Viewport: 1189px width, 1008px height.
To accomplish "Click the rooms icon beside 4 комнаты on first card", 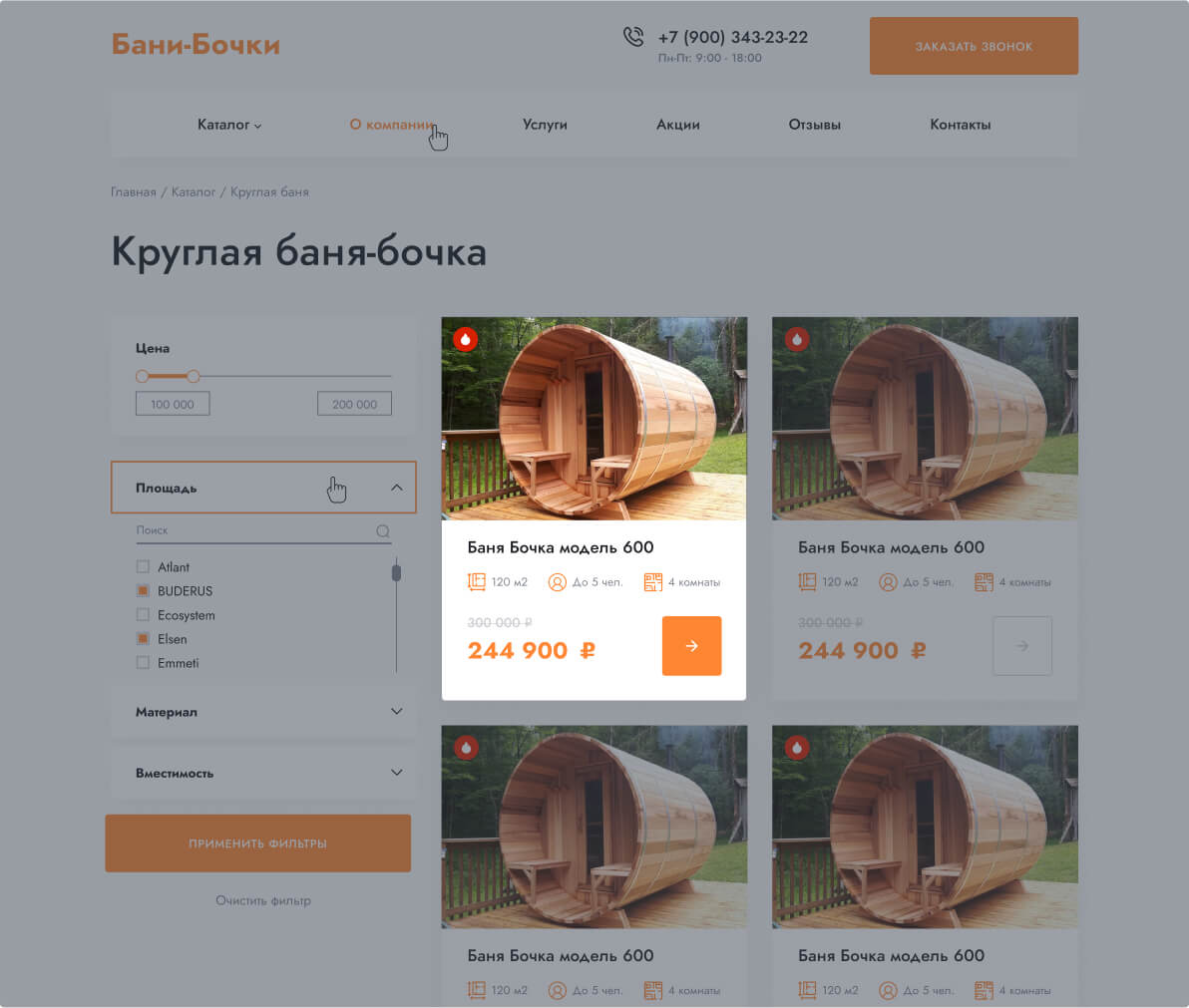I will (x=653, y=582).
